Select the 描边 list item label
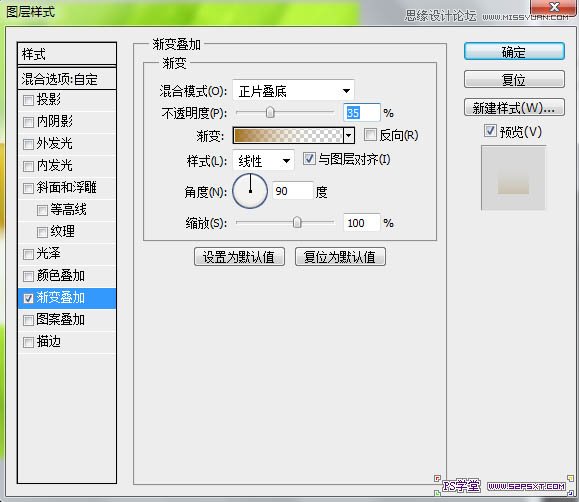Screen dimensions: 579x502 pos(48,342)
